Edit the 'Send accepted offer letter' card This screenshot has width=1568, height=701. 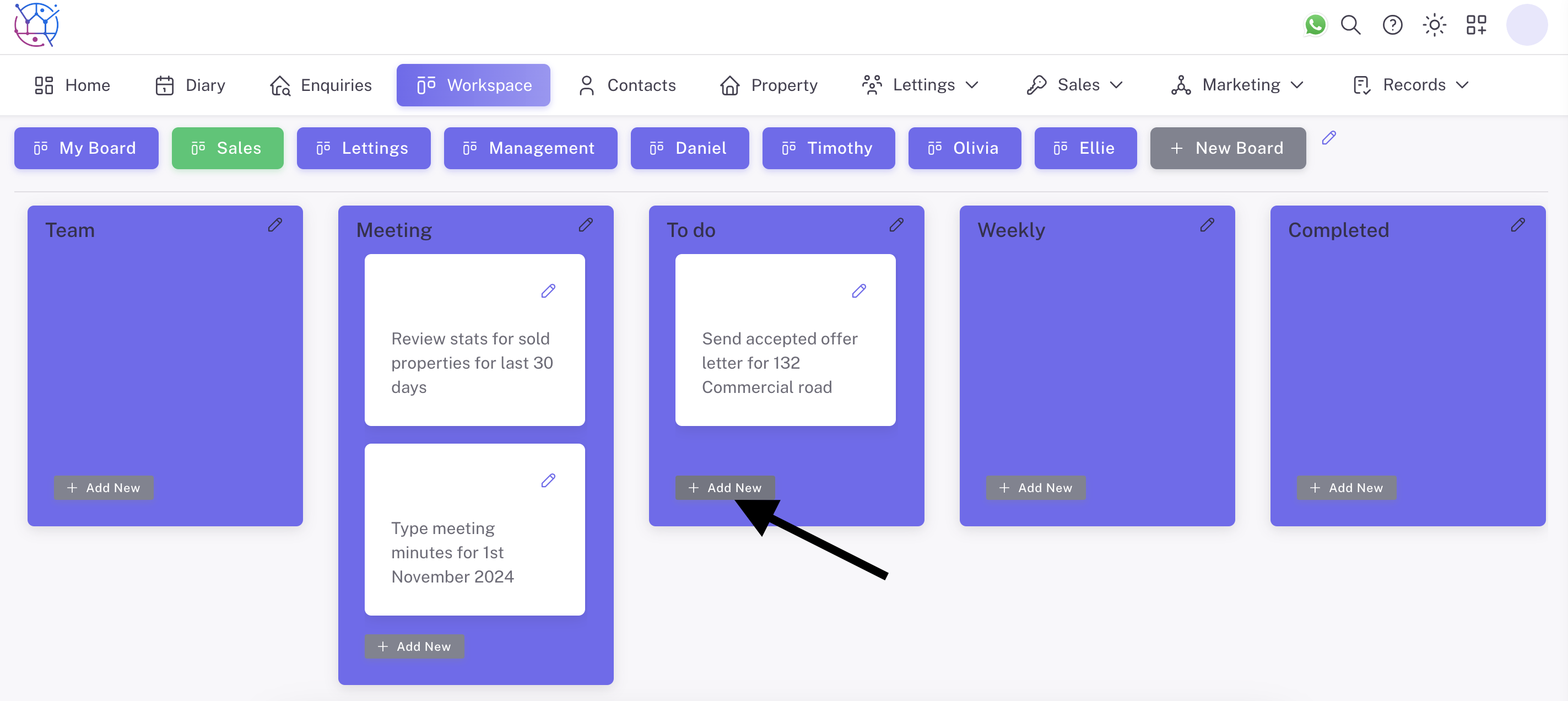pyautogui.click(x=859, y=291)
